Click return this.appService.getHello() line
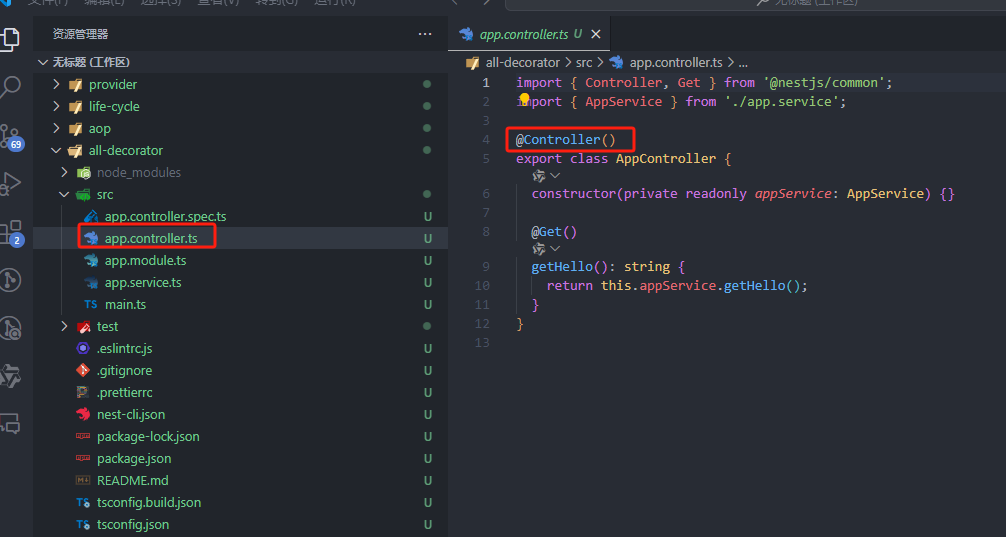This screenshot has width=1006, height=537. [677, 286]
